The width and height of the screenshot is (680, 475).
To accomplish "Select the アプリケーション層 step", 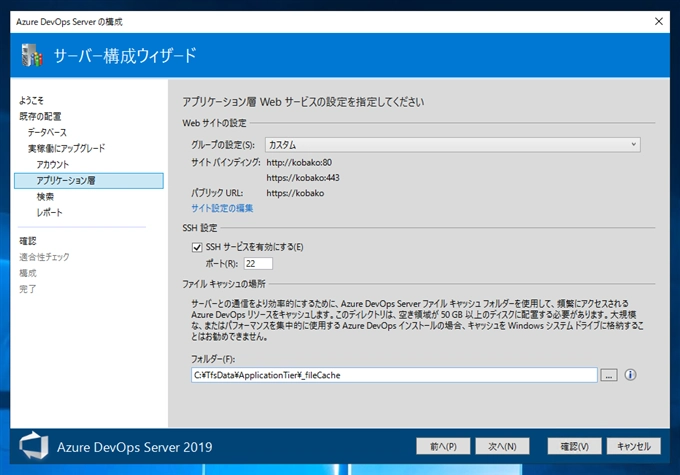I will [89, 180].
